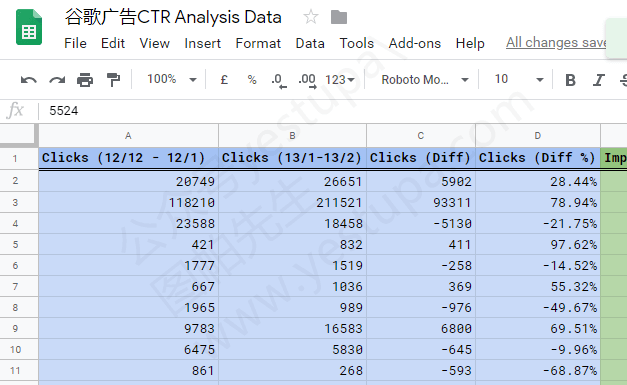The height and width of the screenshot is (385, 627).
Task: Format as currency with pound icon
Action: (x=224, y=80)
